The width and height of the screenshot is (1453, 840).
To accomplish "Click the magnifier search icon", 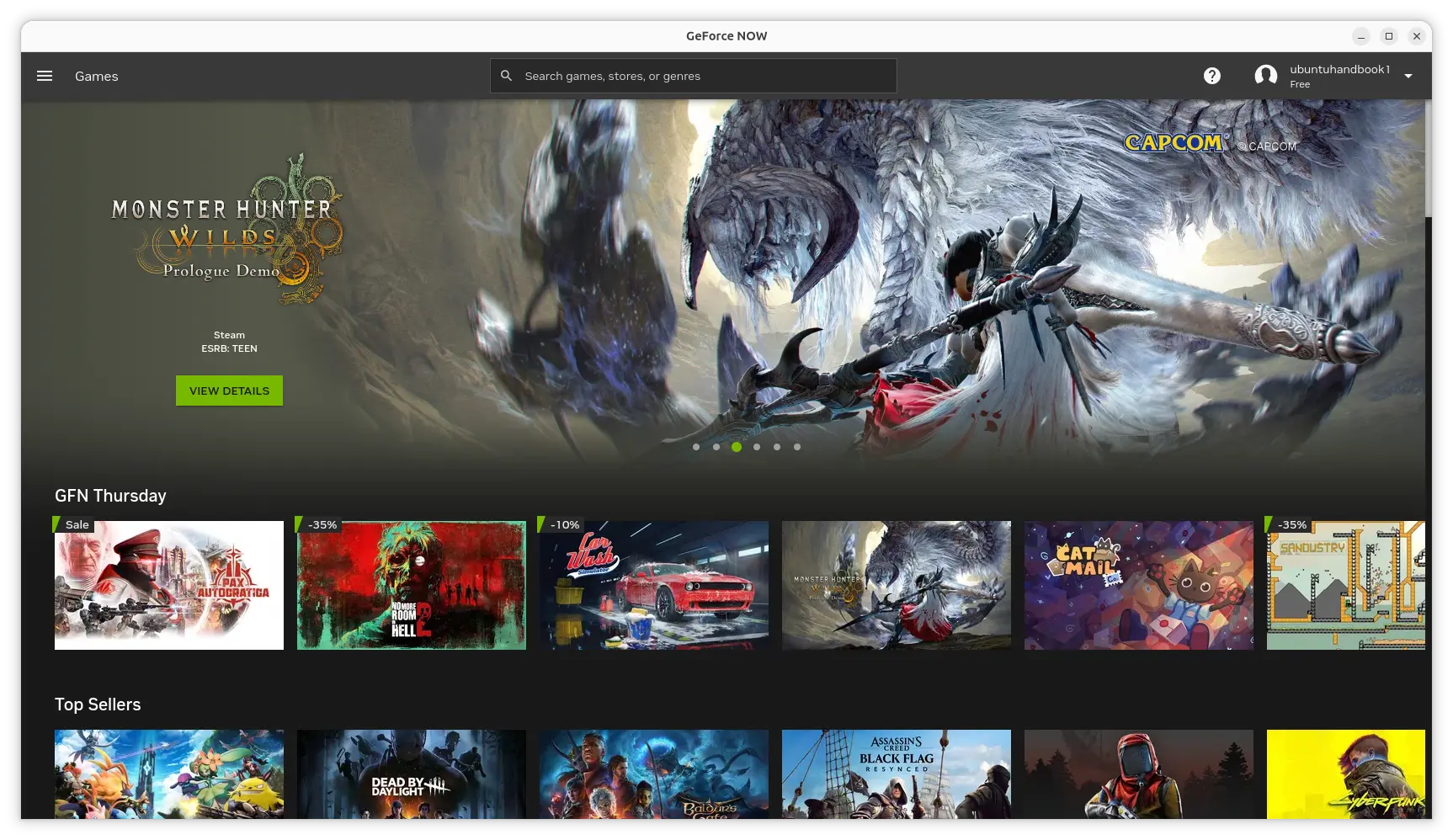I will [x=506, y=76].
